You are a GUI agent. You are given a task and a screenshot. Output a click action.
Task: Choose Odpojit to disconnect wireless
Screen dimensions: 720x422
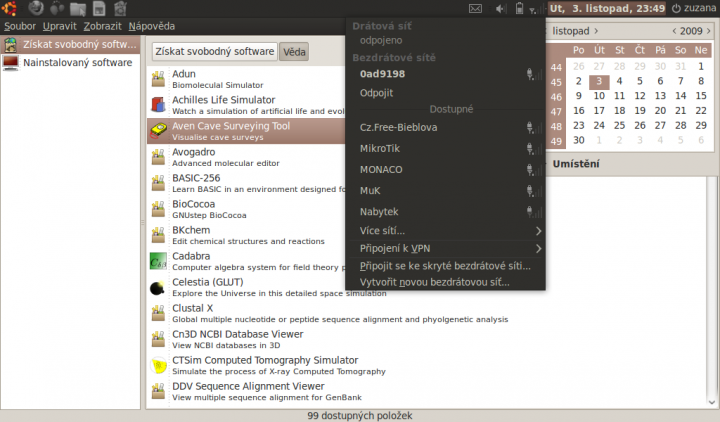pyautogui.click(x=445, y=93)
